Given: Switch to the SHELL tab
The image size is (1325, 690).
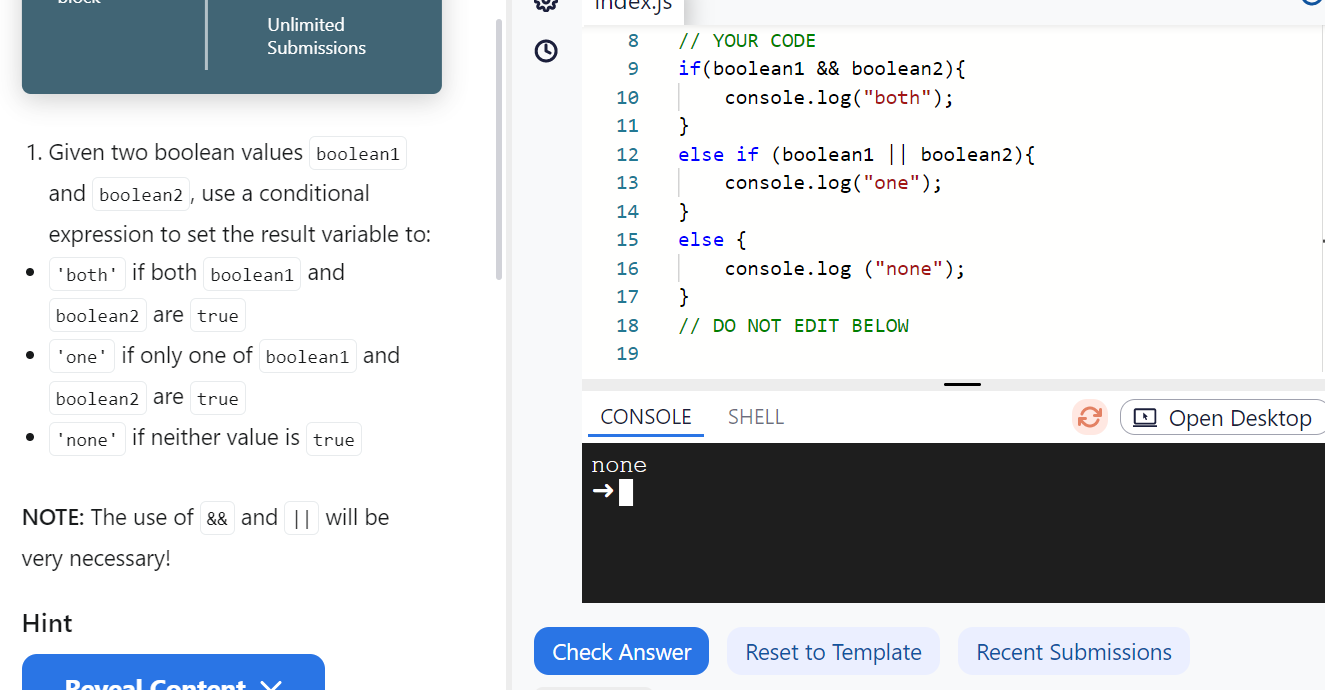Looking at the screenshot, I should pos(755,416).
